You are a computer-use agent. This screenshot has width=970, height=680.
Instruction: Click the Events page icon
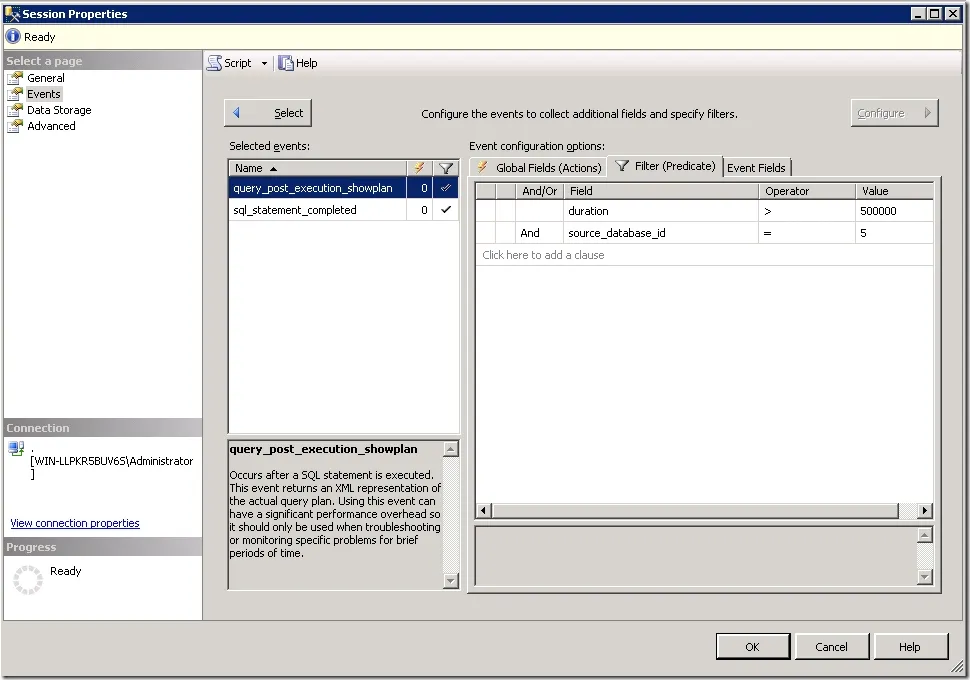point(15,94)
